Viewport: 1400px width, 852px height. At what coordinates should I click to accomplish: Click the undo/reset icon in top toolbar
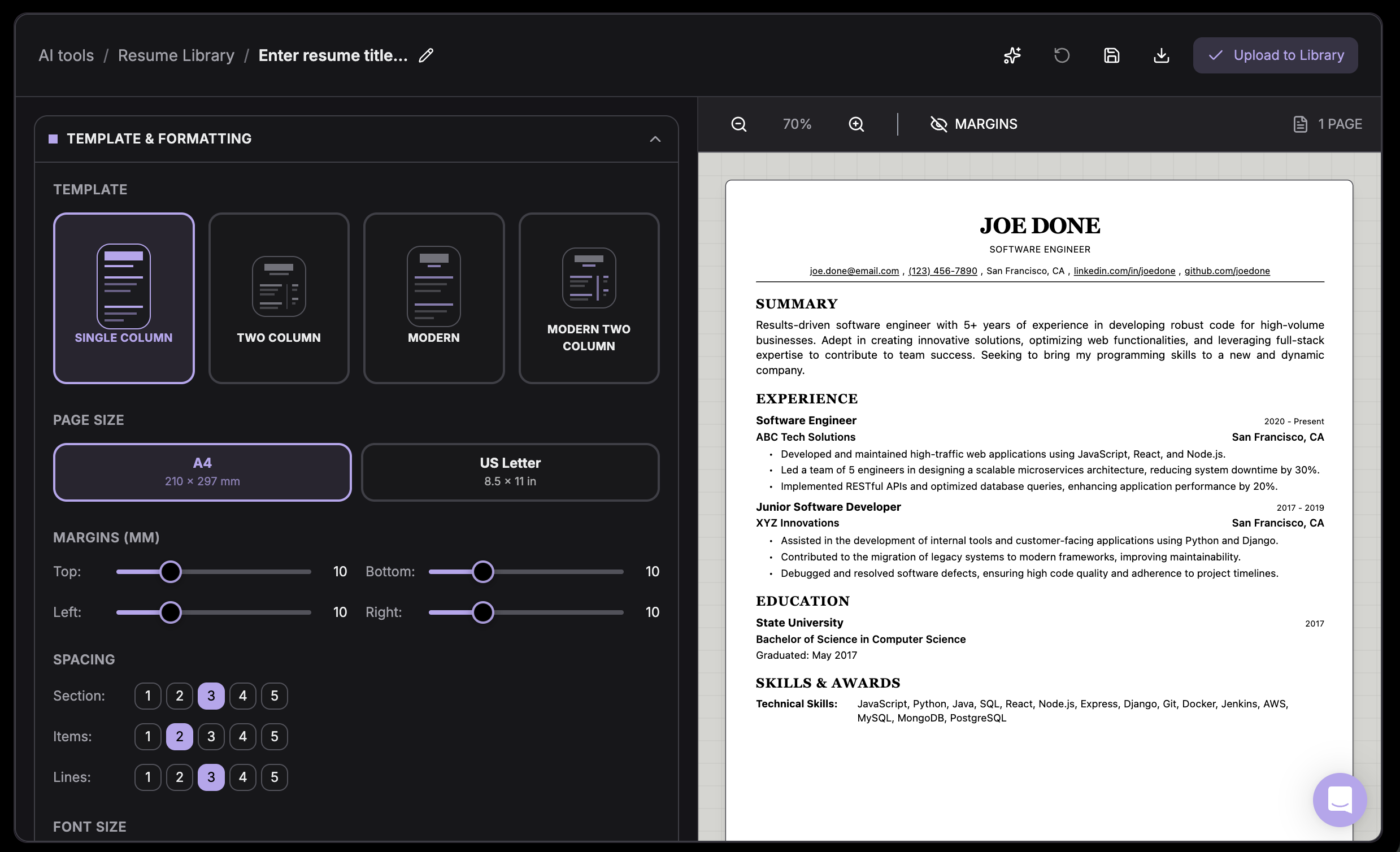point(1062,55)
